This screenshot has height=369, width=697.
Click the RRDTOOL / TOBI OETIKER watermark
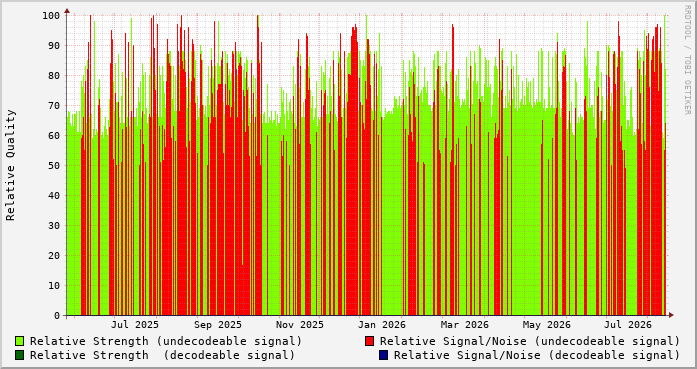pyautogui.click(x=687, y=60)
